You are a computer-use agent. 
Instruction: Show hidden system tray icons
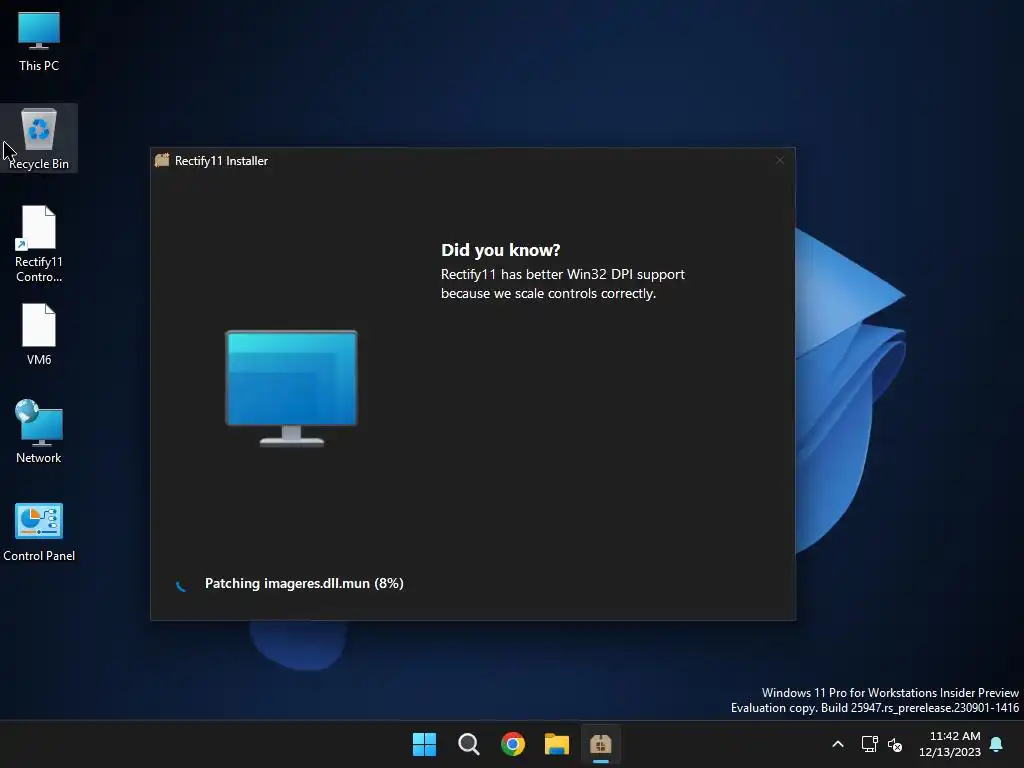tap(838, 744)
